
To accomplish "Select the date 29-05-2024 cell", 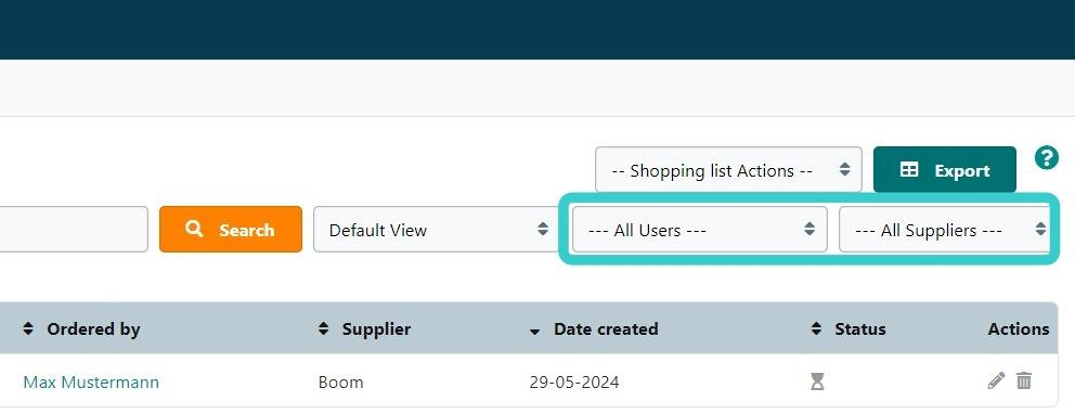I will [x=575, y=382].
